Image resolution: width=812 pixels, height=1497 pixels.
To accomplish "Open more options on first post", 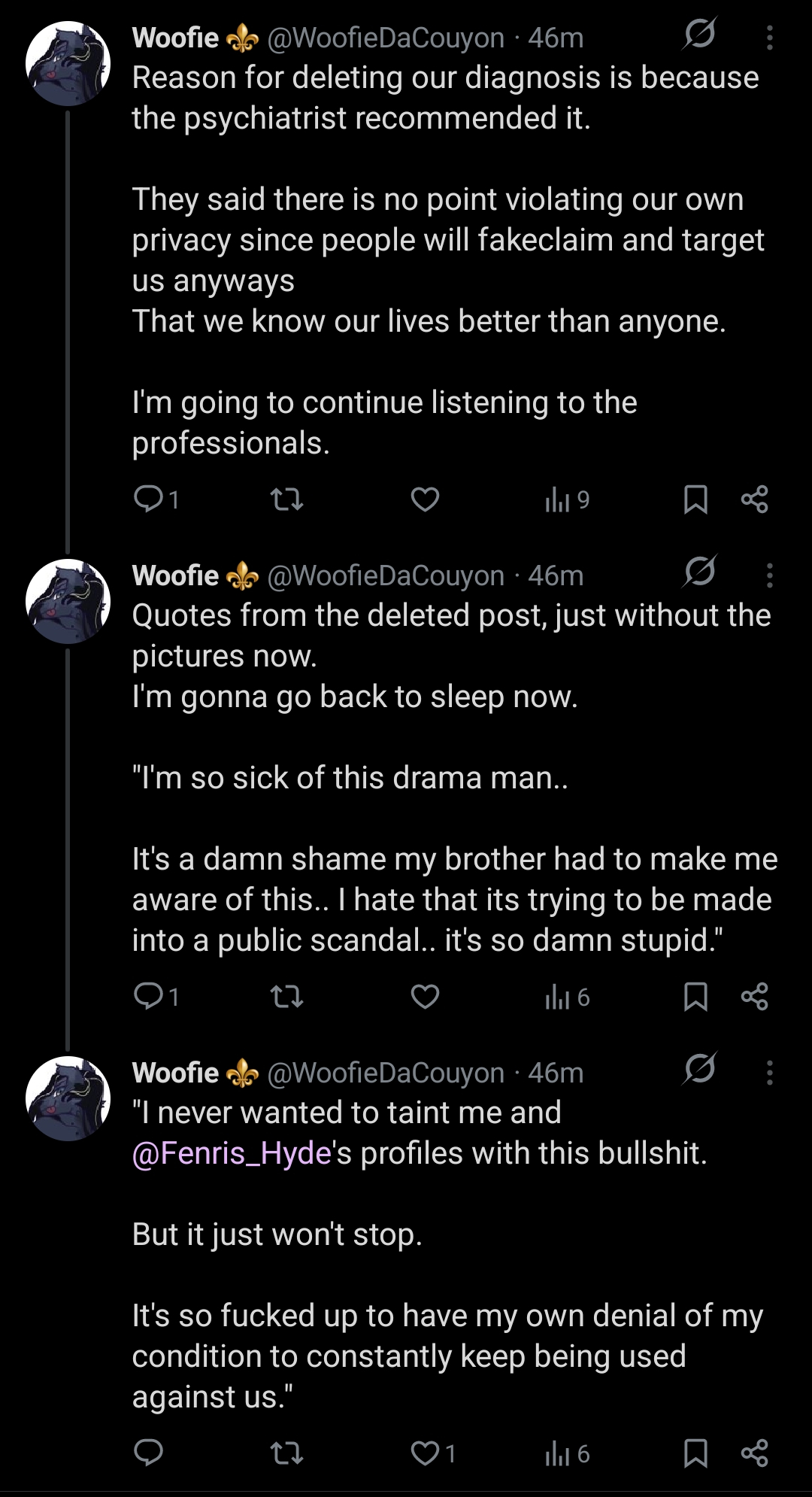I will (x=769, y=38).
